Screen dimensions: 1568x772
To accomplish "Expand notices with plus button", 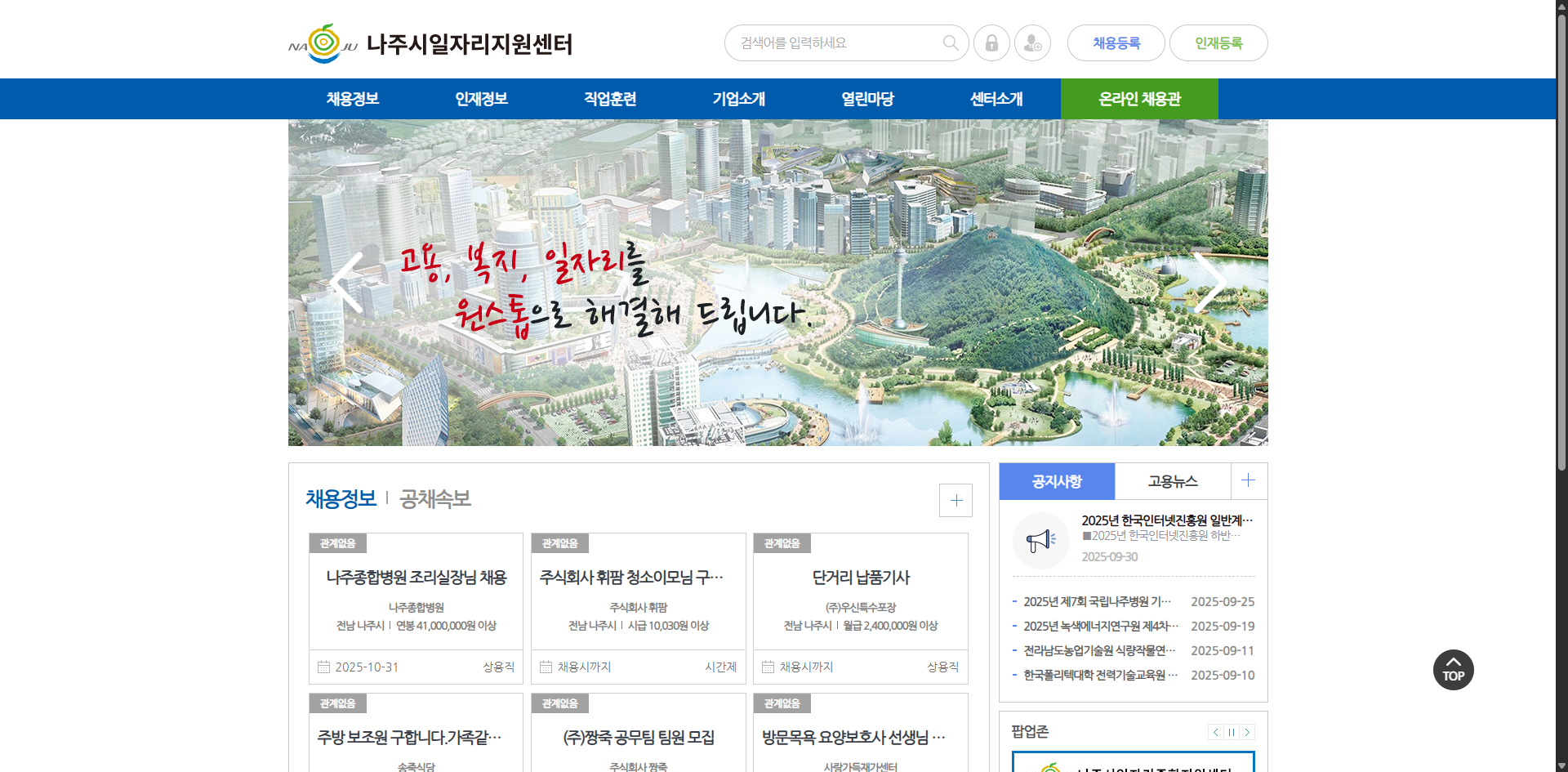I will (x=1248, y=480).
